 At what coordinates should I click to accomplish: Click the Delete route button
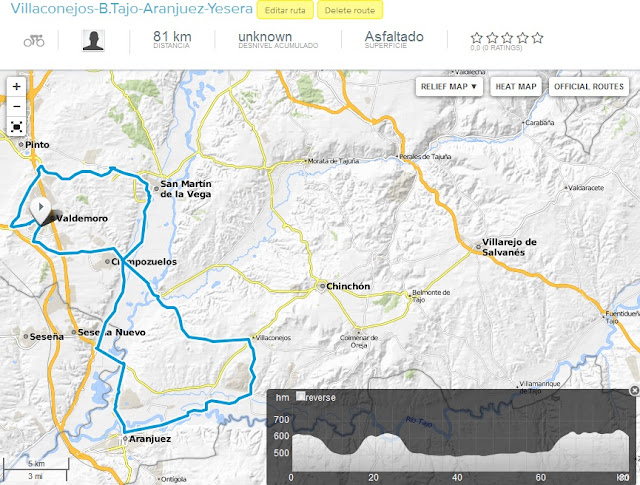click(x=350, y=10)
